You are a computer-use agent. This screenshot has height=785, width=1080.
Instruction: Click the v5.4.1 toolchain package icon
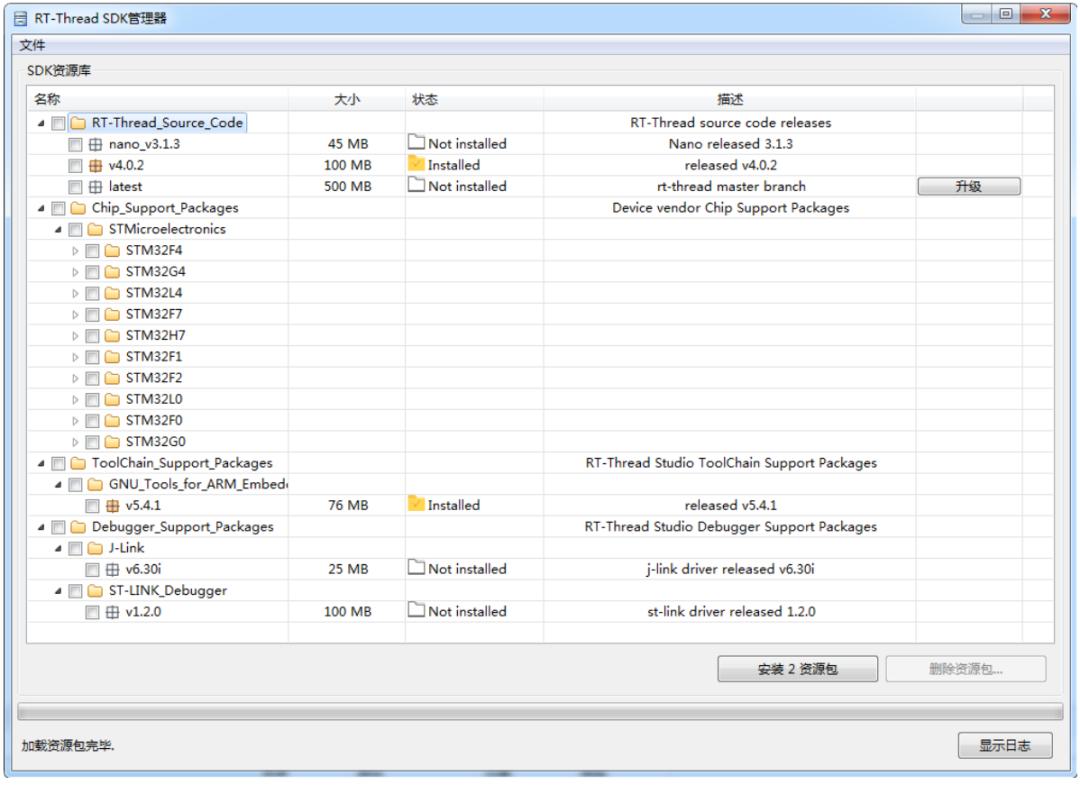click(x=112, y=506)
